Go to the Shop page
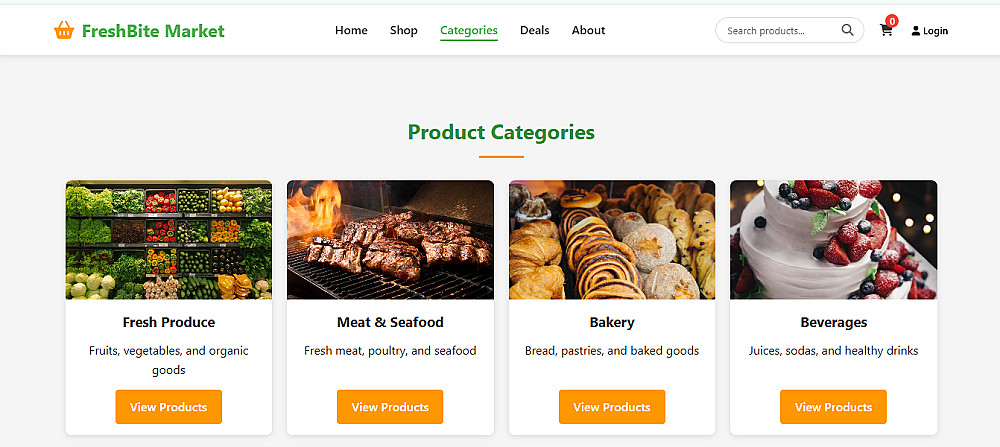Screen dimensions: 1000x447 coord(404,30)
